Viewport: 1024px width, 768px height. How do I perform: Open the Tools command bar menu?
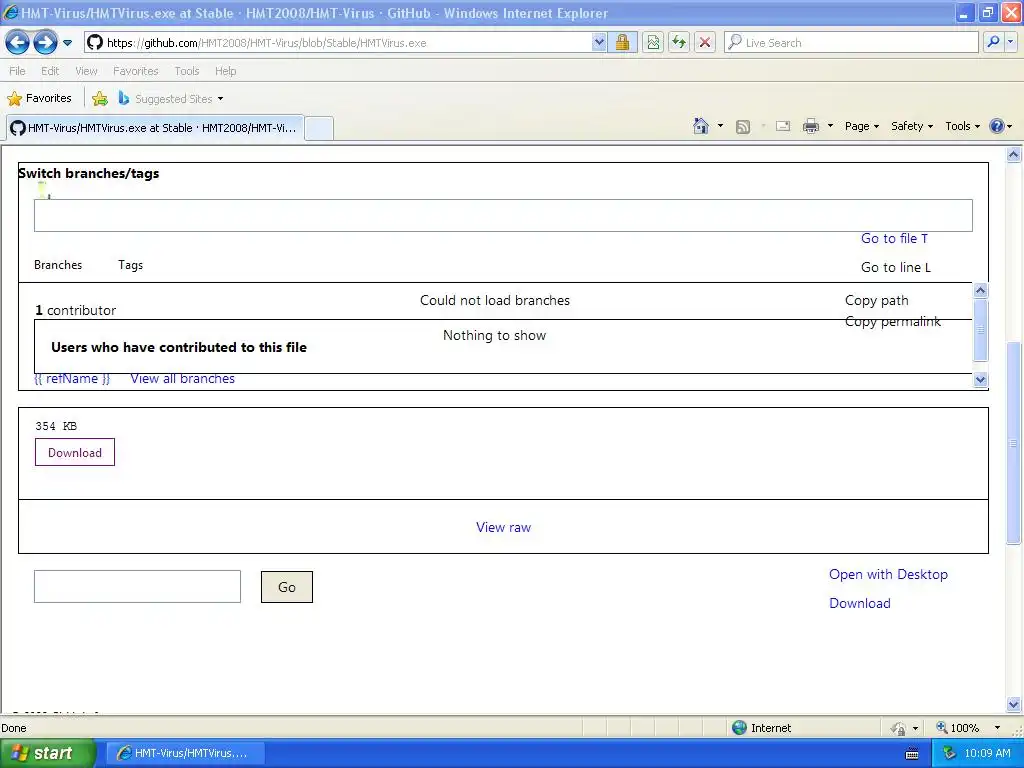click(x=962, y=126)
